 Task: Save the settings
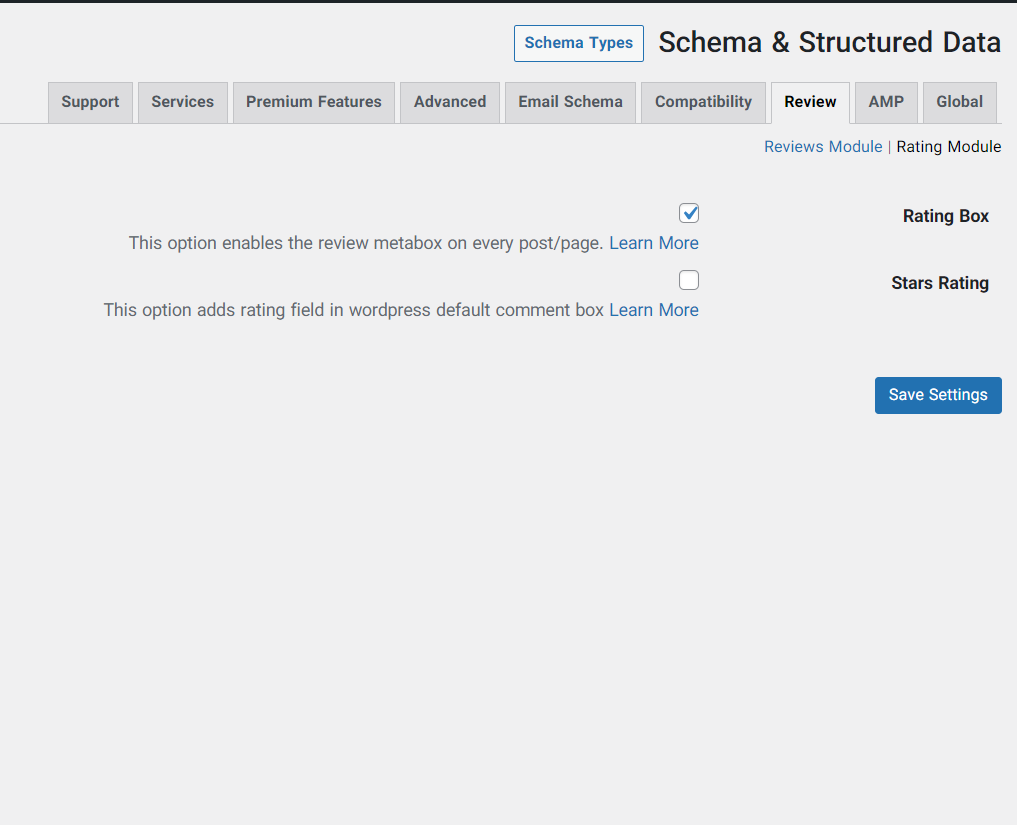[x=938, y=395]
